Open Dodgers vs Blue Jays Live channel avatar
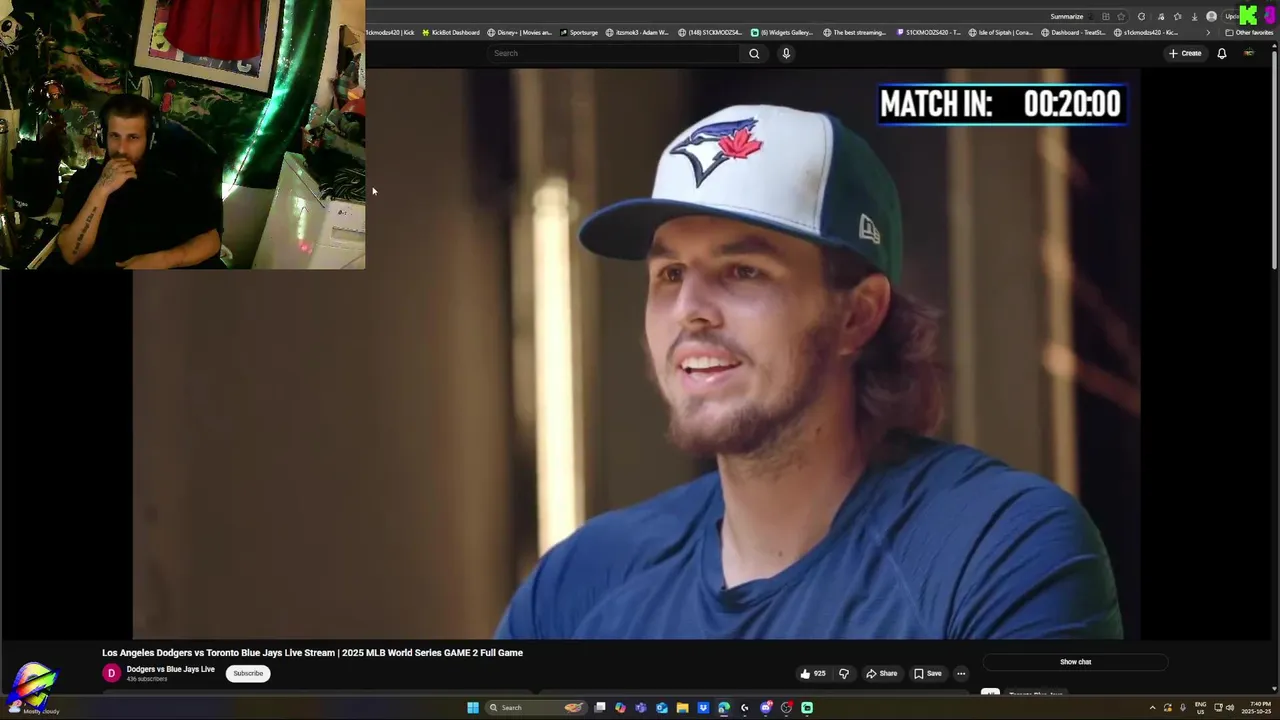This screenshot has height=720, width=1280. pyautogui.click(x=112, y=673)
